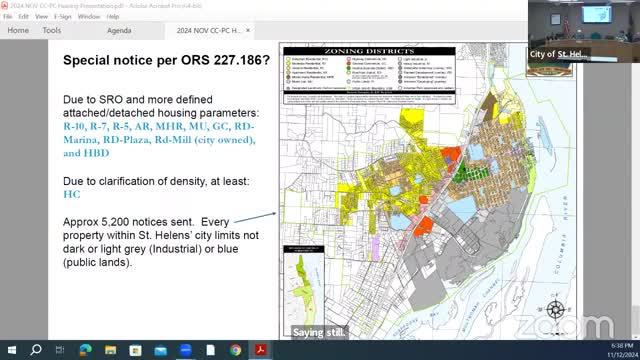Switch to Adobe Acrobat in the taskbar

(261, 350)
